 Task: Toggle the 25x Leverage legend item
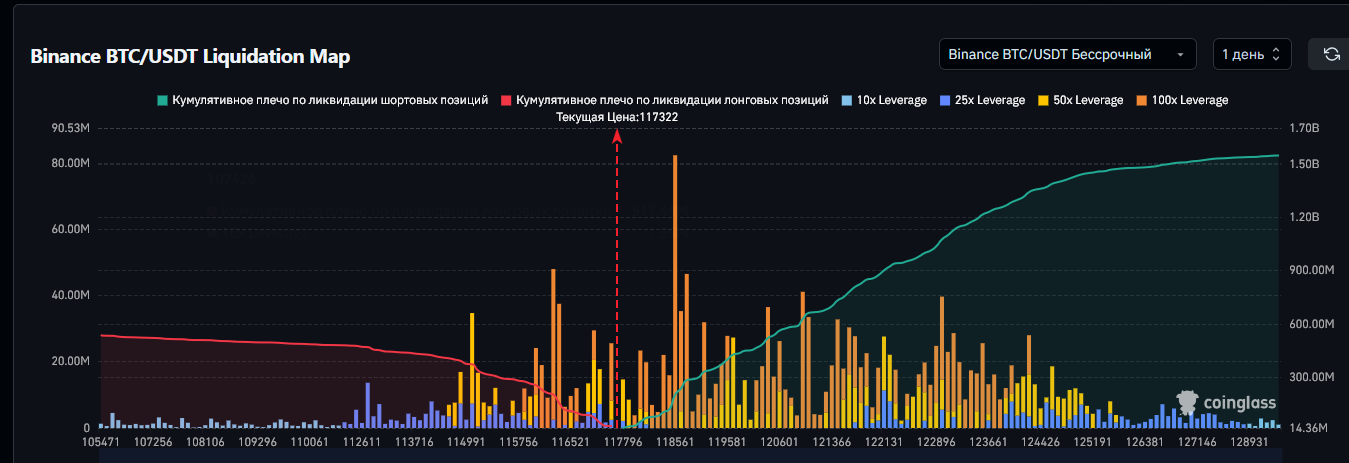coord(982,100)
